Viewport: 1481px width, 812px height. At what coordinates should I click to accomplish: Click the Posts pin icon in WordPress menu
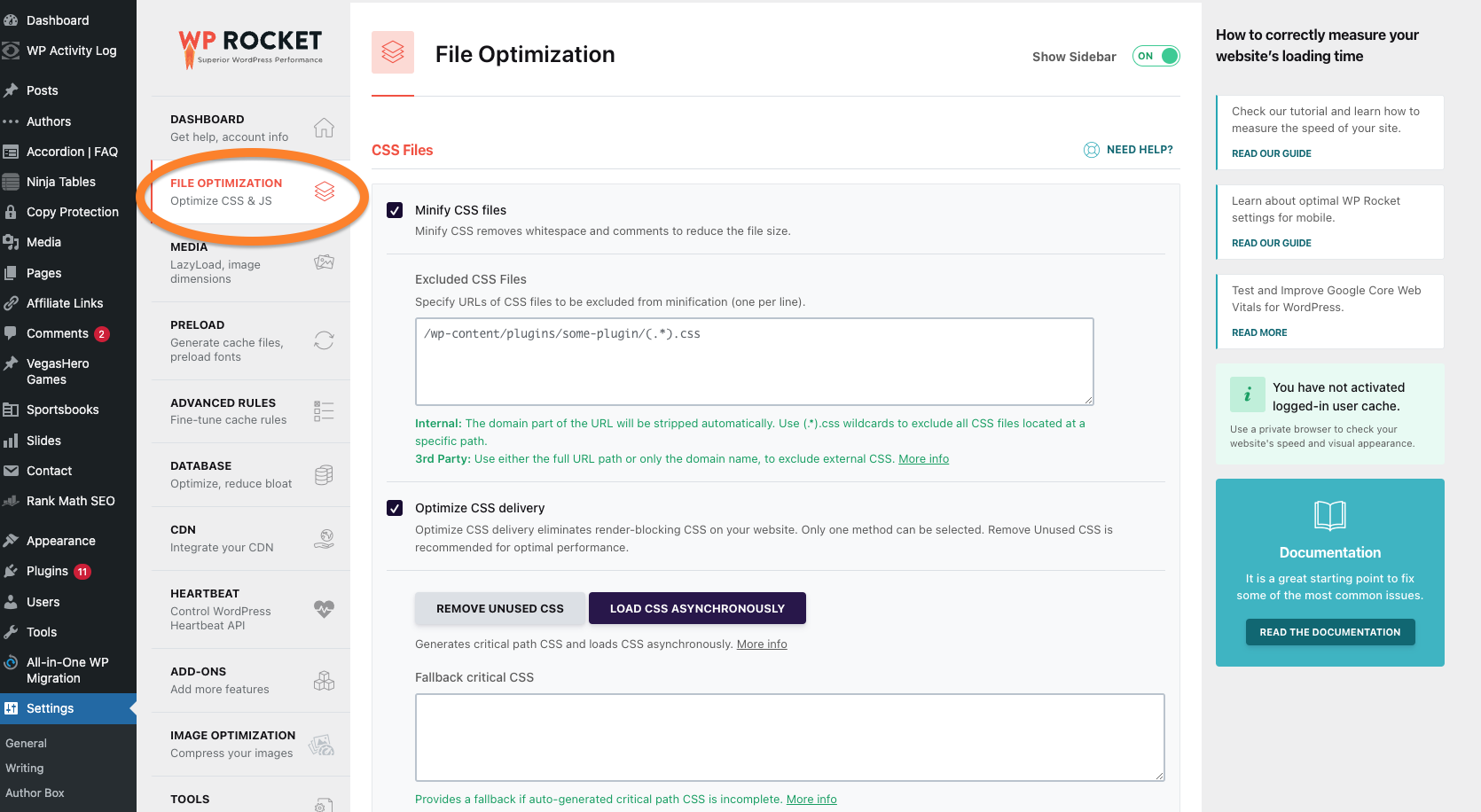[12, 90]
